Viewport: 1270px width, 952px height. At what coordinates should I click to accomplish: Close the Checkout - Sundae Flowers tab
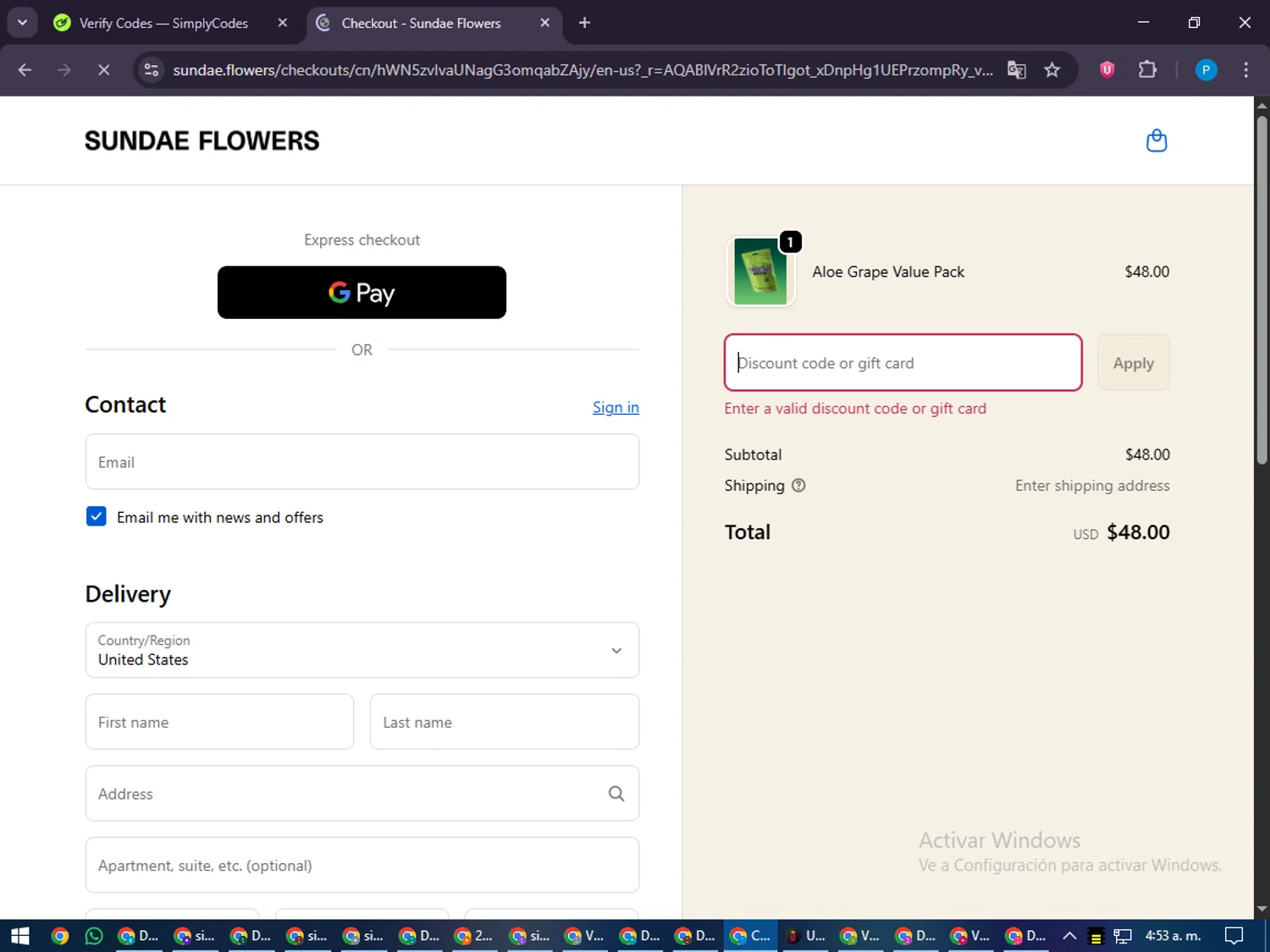coord(544,23)
